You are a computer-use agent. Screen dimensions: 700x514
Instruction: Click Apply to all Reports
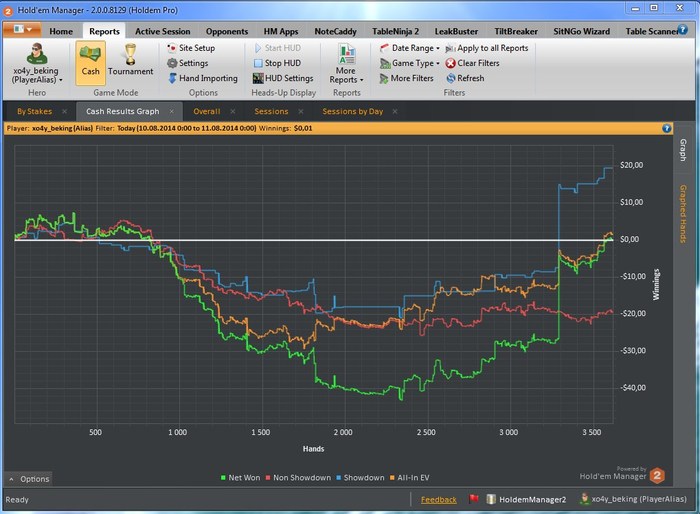(487, 48)
